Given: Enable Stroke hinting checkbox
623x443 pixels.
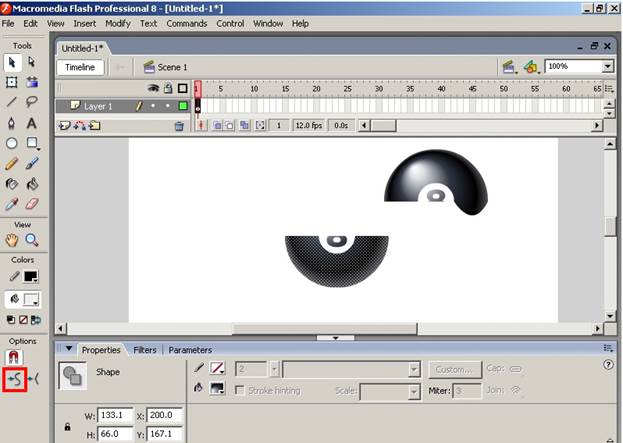Looking at the screenshot, I should click(240, 391).
